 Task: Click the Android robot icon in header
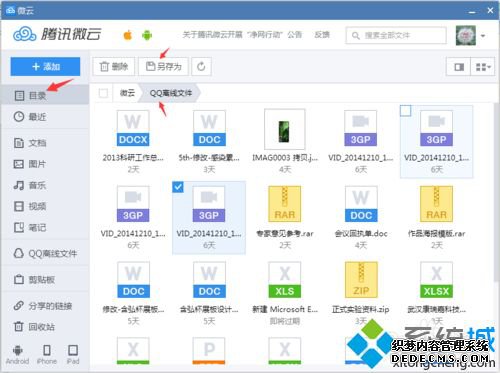pyautogui.click(x=147, y=35)
